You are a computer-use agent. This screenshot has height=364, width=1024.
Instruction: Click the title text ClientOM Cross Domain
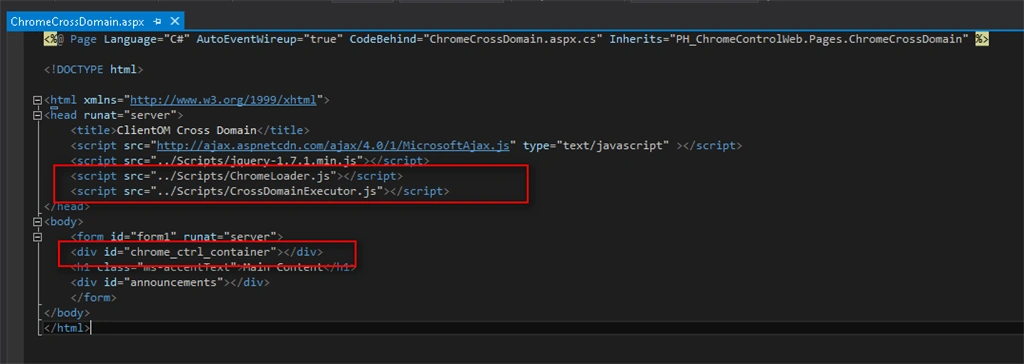[188, 130]
